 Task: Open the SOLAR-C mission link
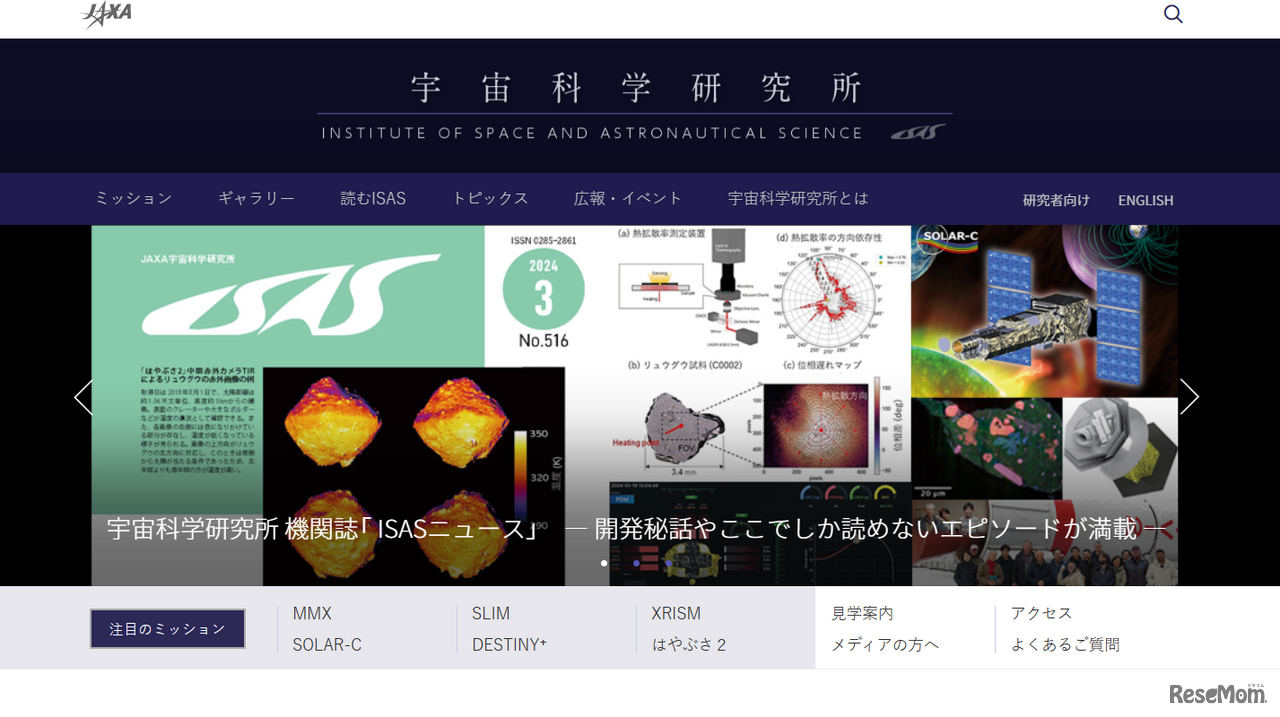(x=327, y=645)
